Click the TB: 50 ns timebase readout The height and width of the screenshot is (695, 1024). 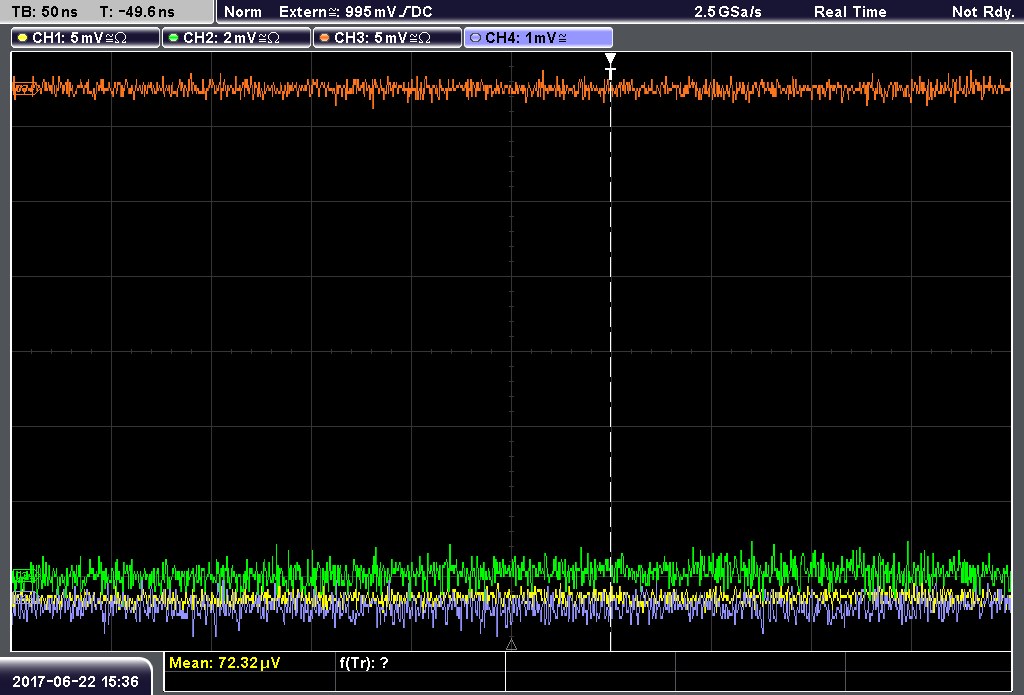44,12
